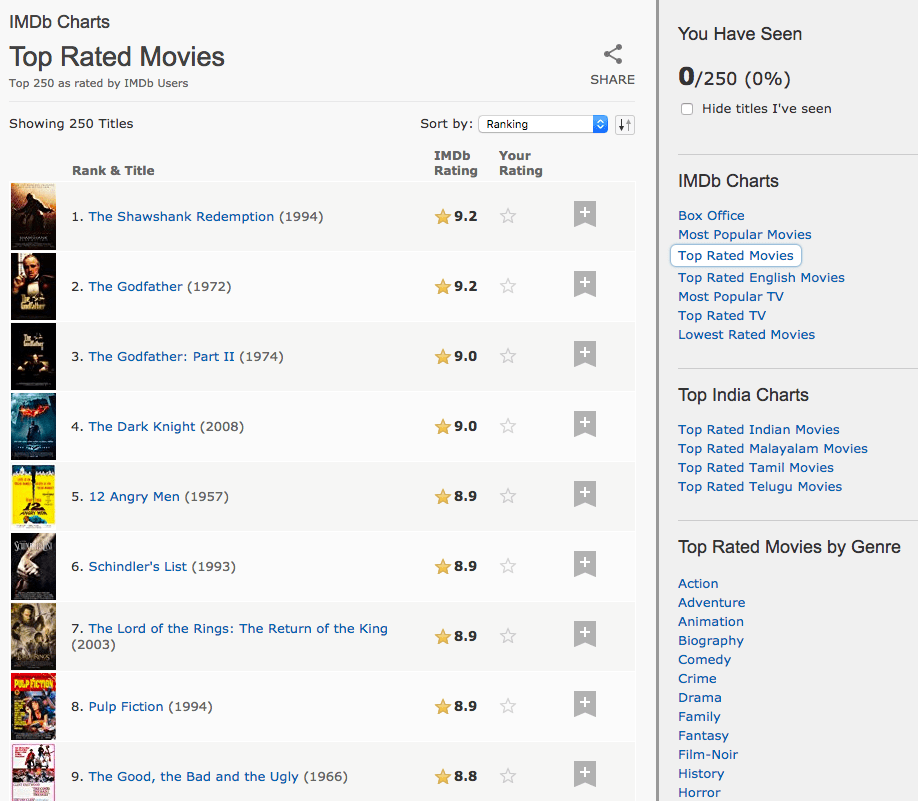The width and height of the screenshot is (918, 801).
Task: Click the ascending/descending sort order icon
Action: pyautogui.click(x=624, y=124)
